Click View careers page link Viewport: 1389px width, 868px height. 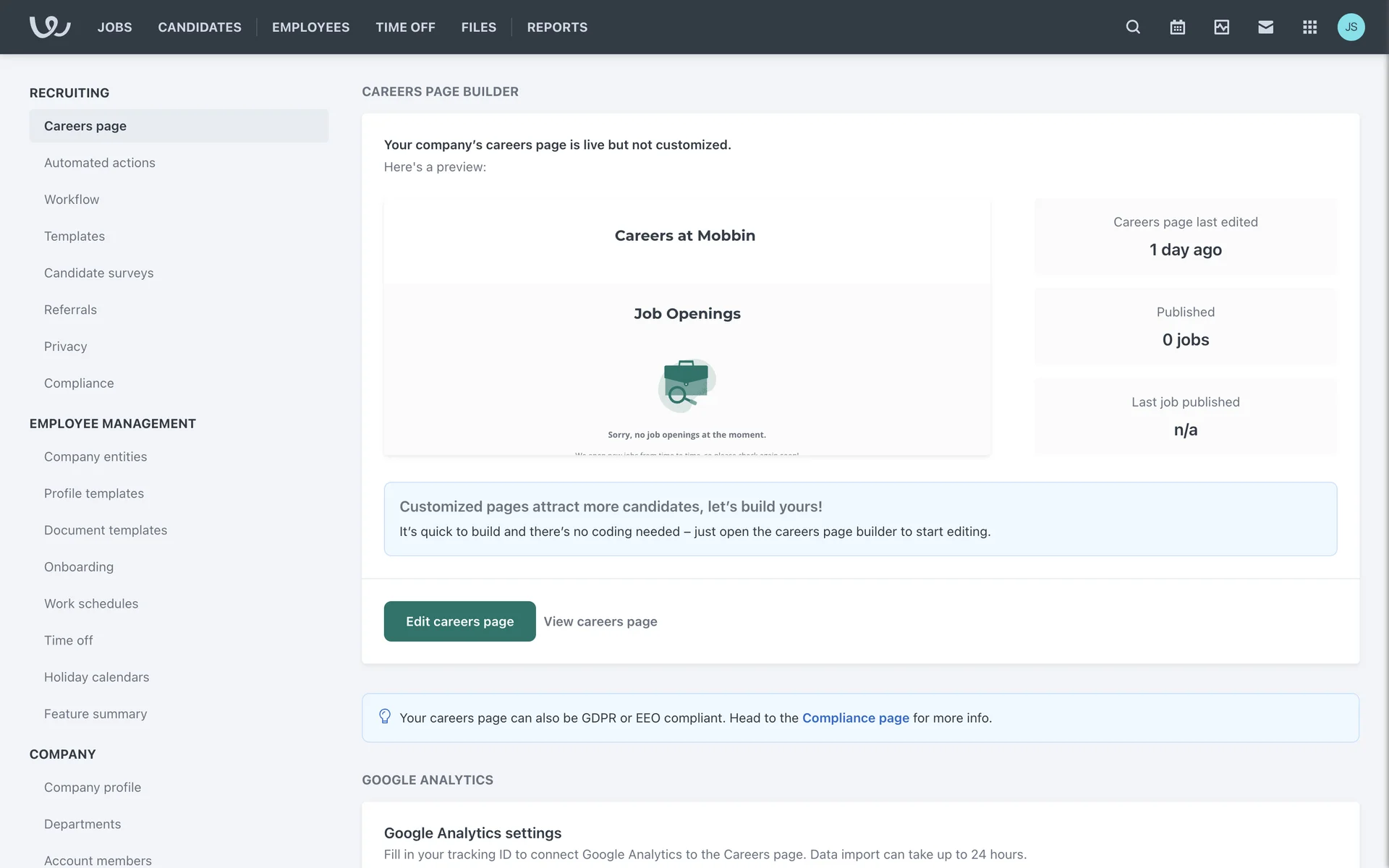(x=600, y=621)
